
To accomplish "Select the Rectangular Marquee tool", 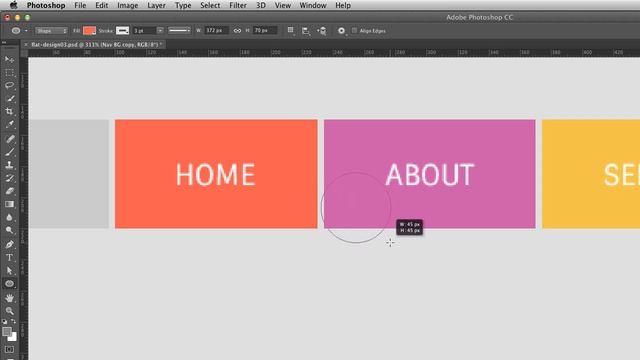I will click(x=9, y=73).
